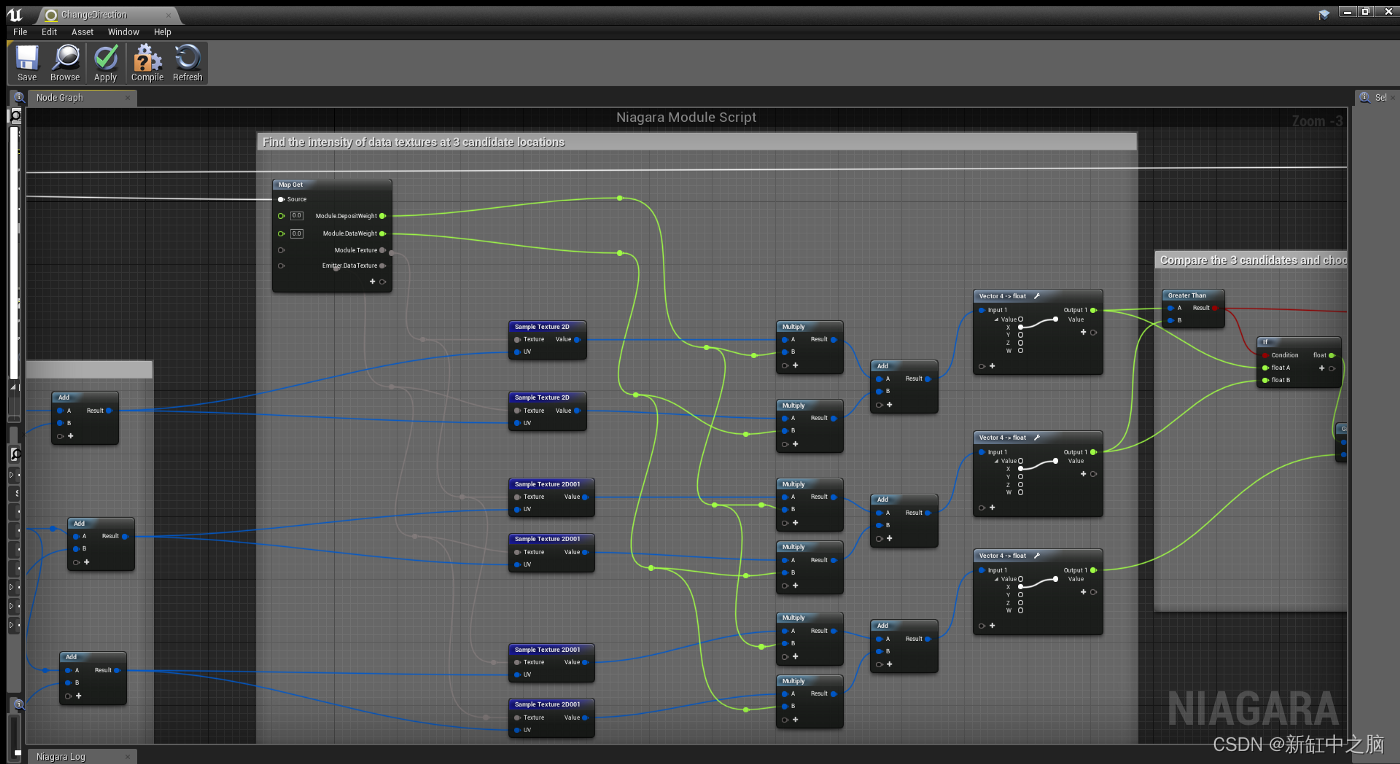
Task: Open the File menu
Action: [20, 32]
